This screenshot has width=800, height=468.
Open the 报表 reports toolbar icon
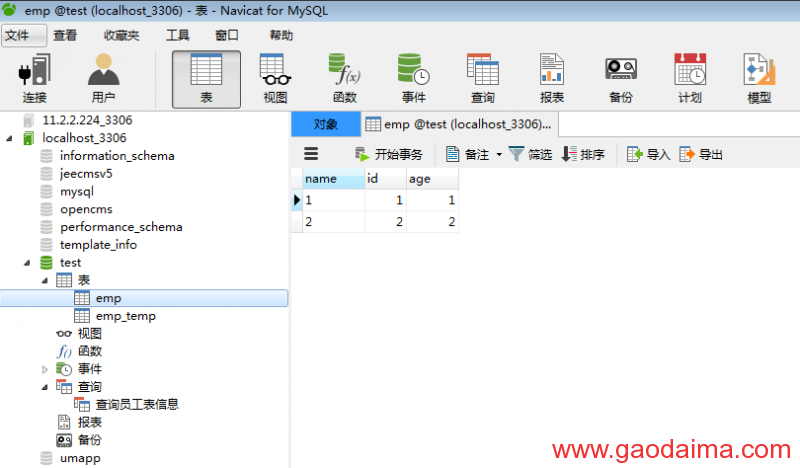click(x=552, y=79)
